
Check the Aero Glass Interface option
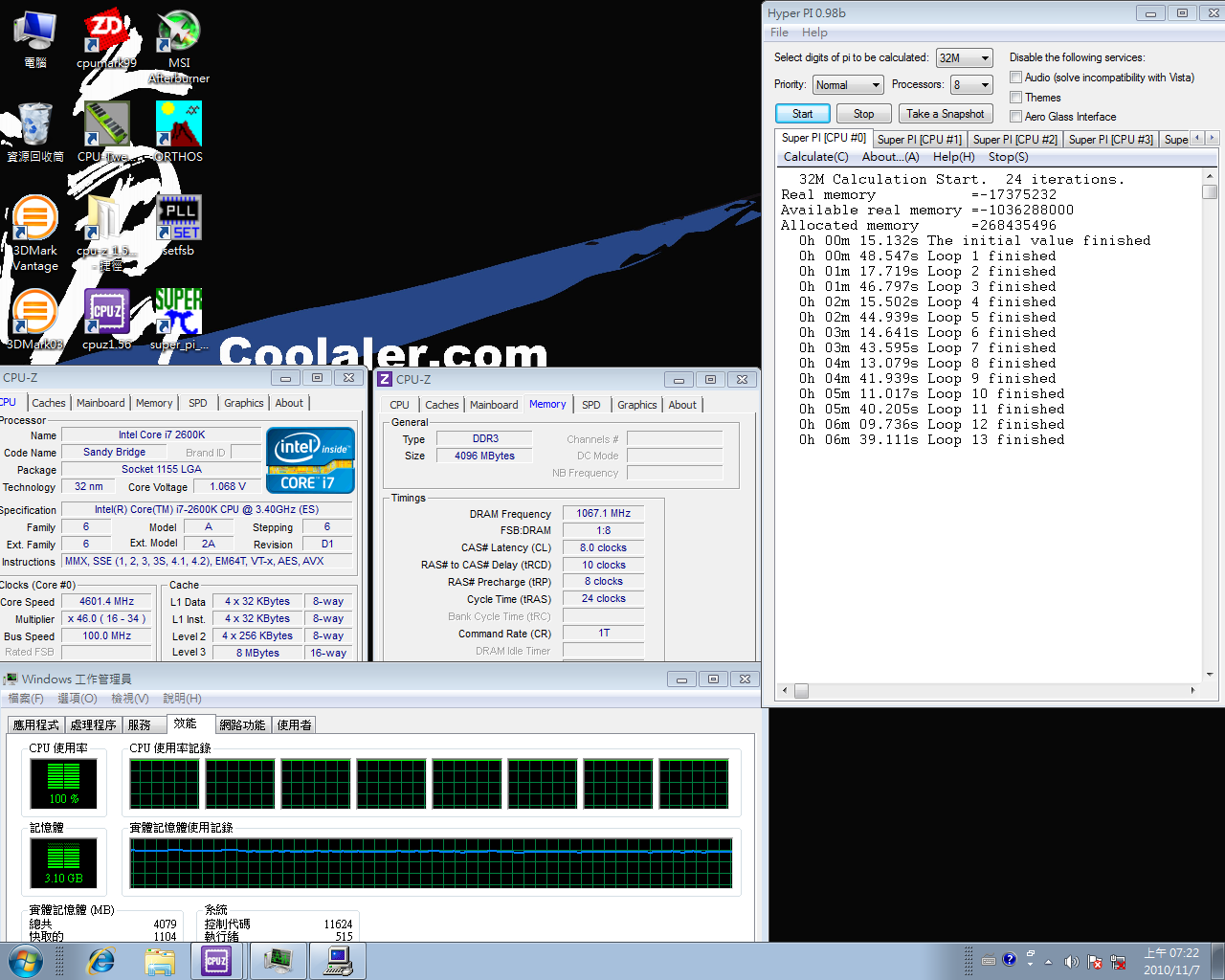[x=1015, y=116]
